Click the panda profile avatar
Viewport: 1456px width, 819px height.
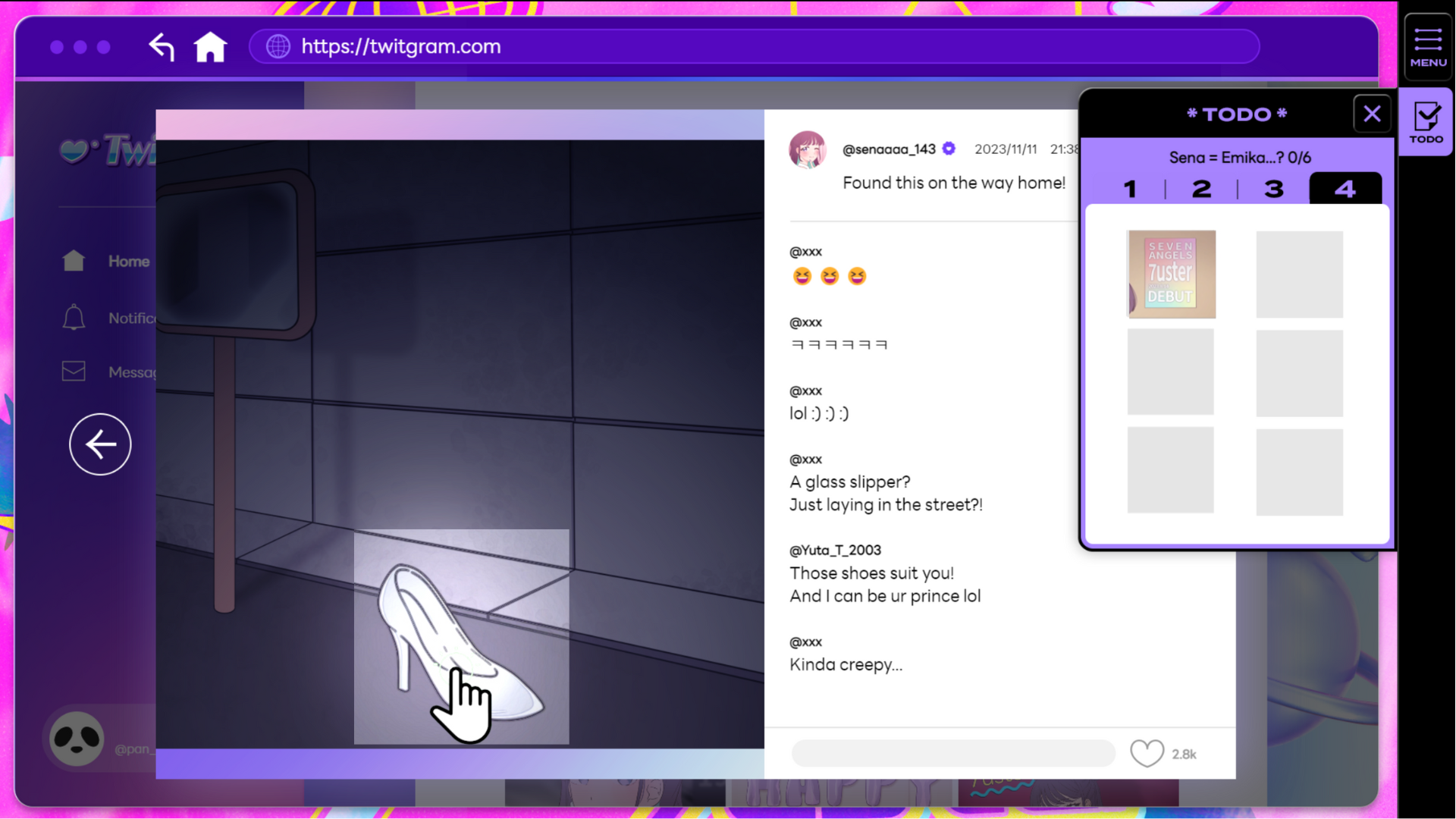77,739
